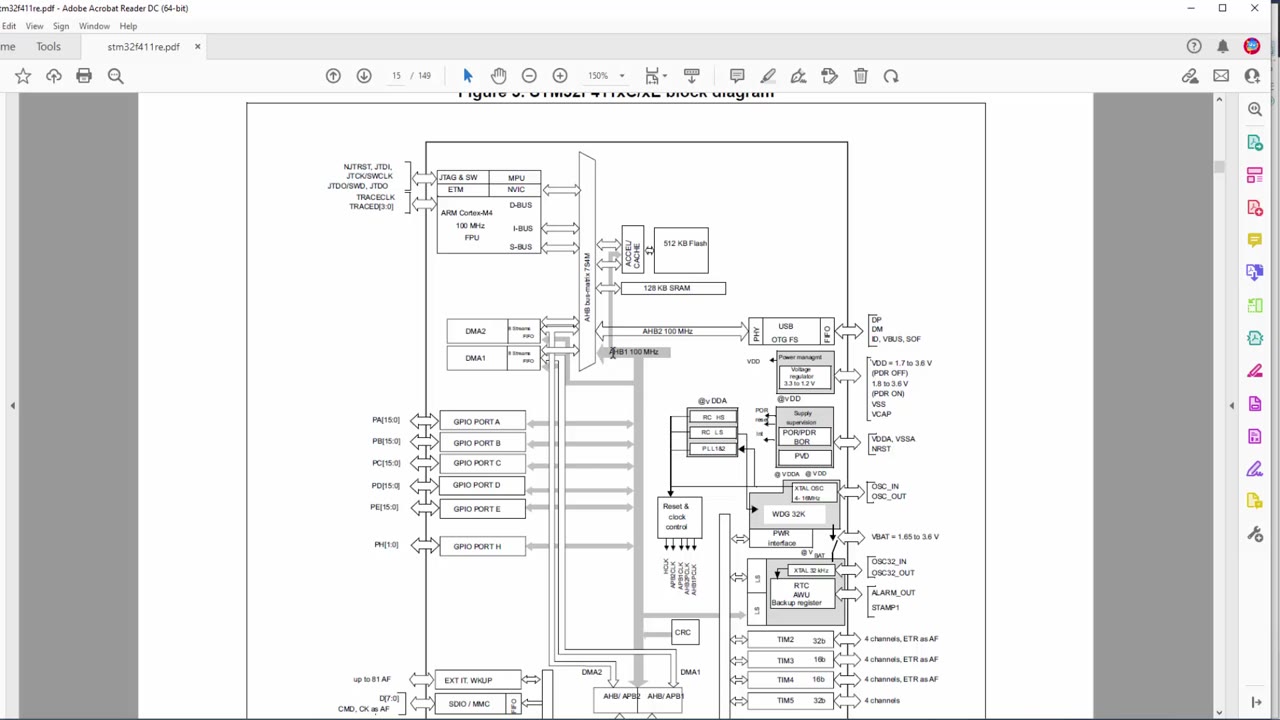Image resolution: width=1280 pixels, height=720 pixels.
Task: Select the Hand tool in the toolbar
Action: [499, 76]
